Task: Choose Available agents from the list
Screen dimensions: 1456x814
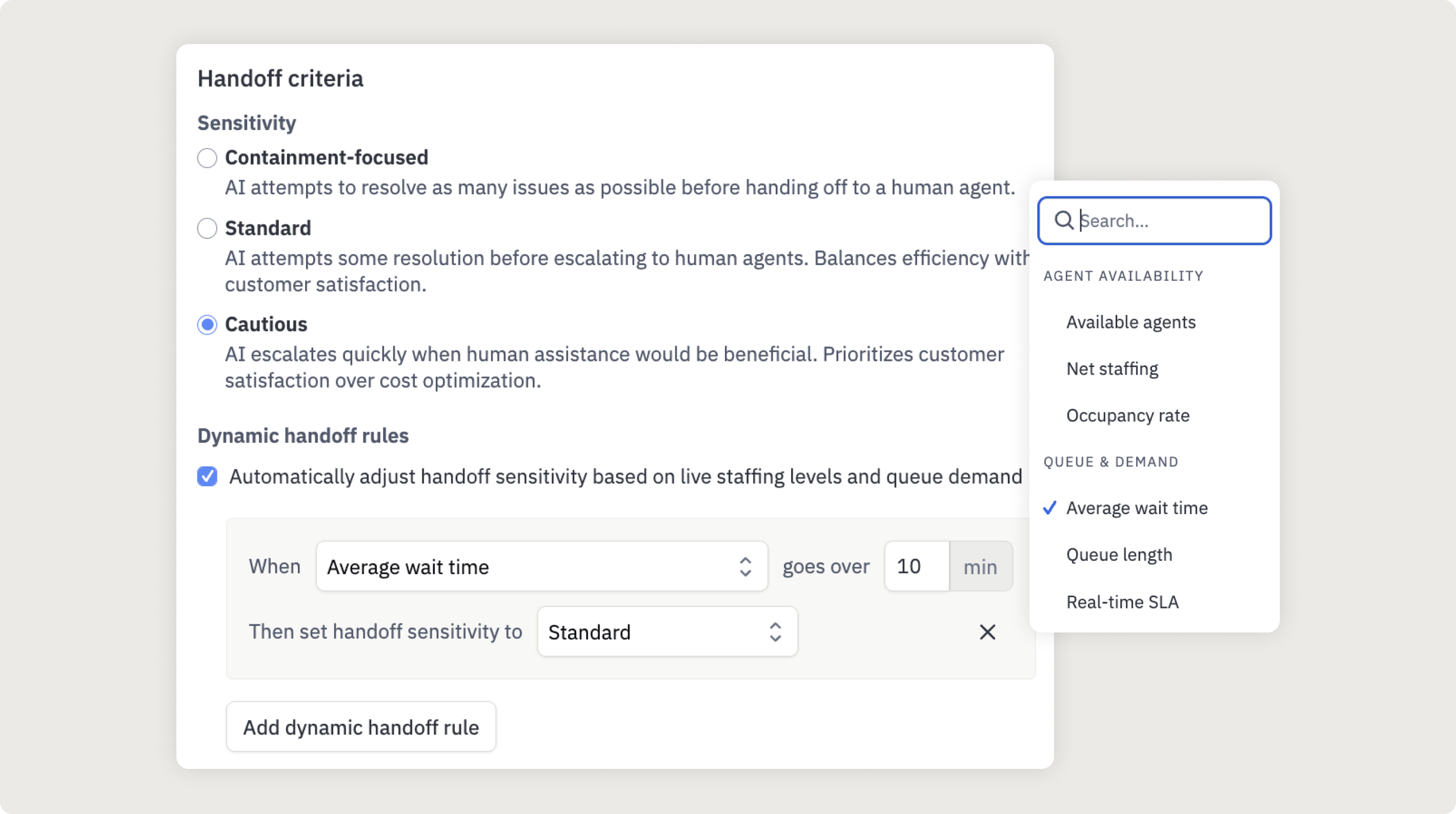Action: point(1130,322)
